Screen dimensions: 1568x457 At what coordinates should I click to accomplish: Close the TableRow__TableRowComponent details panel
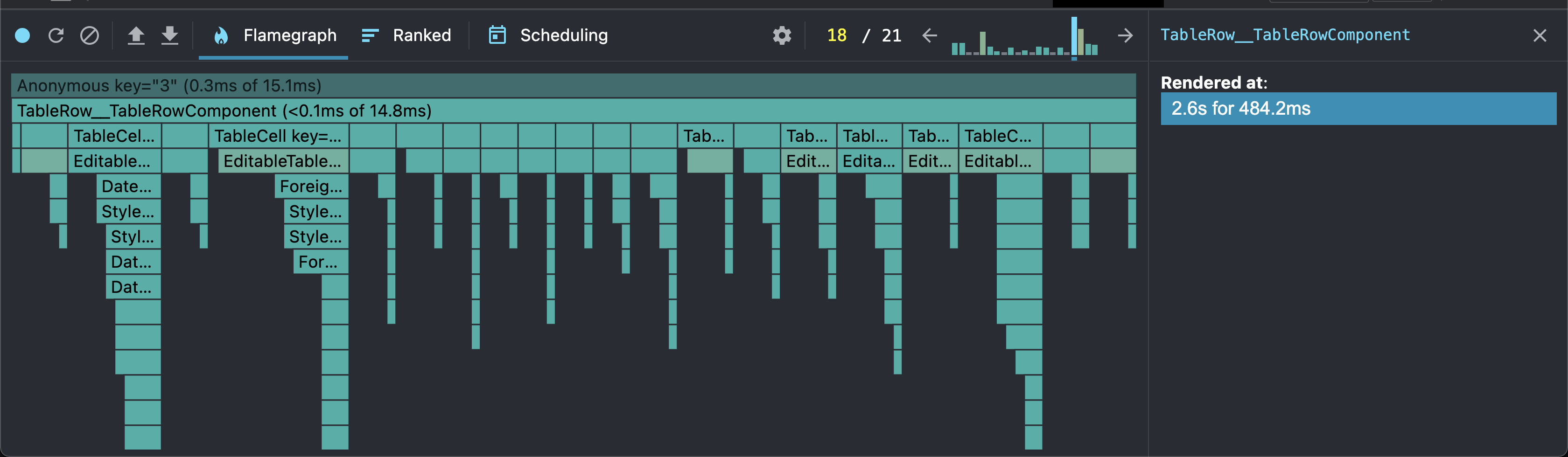pos(1540,35)
